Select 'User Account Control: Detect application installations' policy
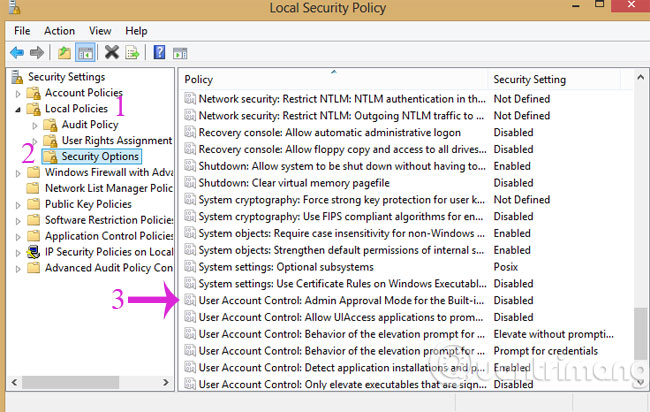 342,368
